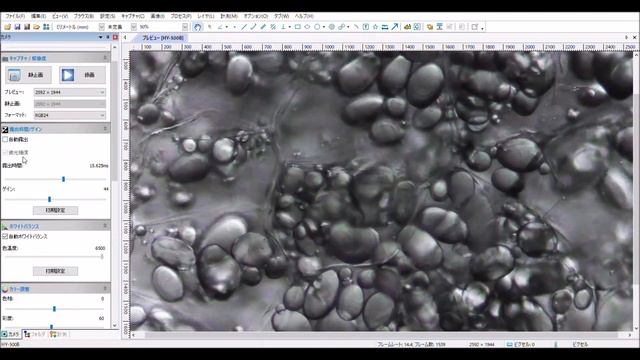Switch to the プレビュー image tab
Image resolution: width=640 pixels, height=360 pixels.
tap(162, 38)
